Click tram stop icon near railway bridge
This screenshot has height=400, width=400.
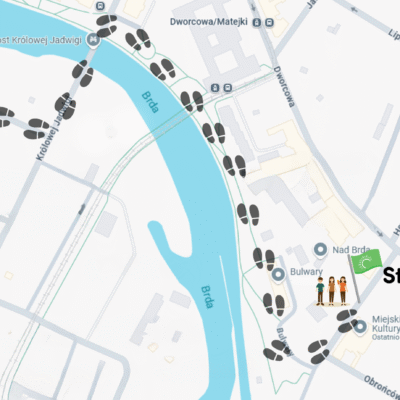(216, 88)
